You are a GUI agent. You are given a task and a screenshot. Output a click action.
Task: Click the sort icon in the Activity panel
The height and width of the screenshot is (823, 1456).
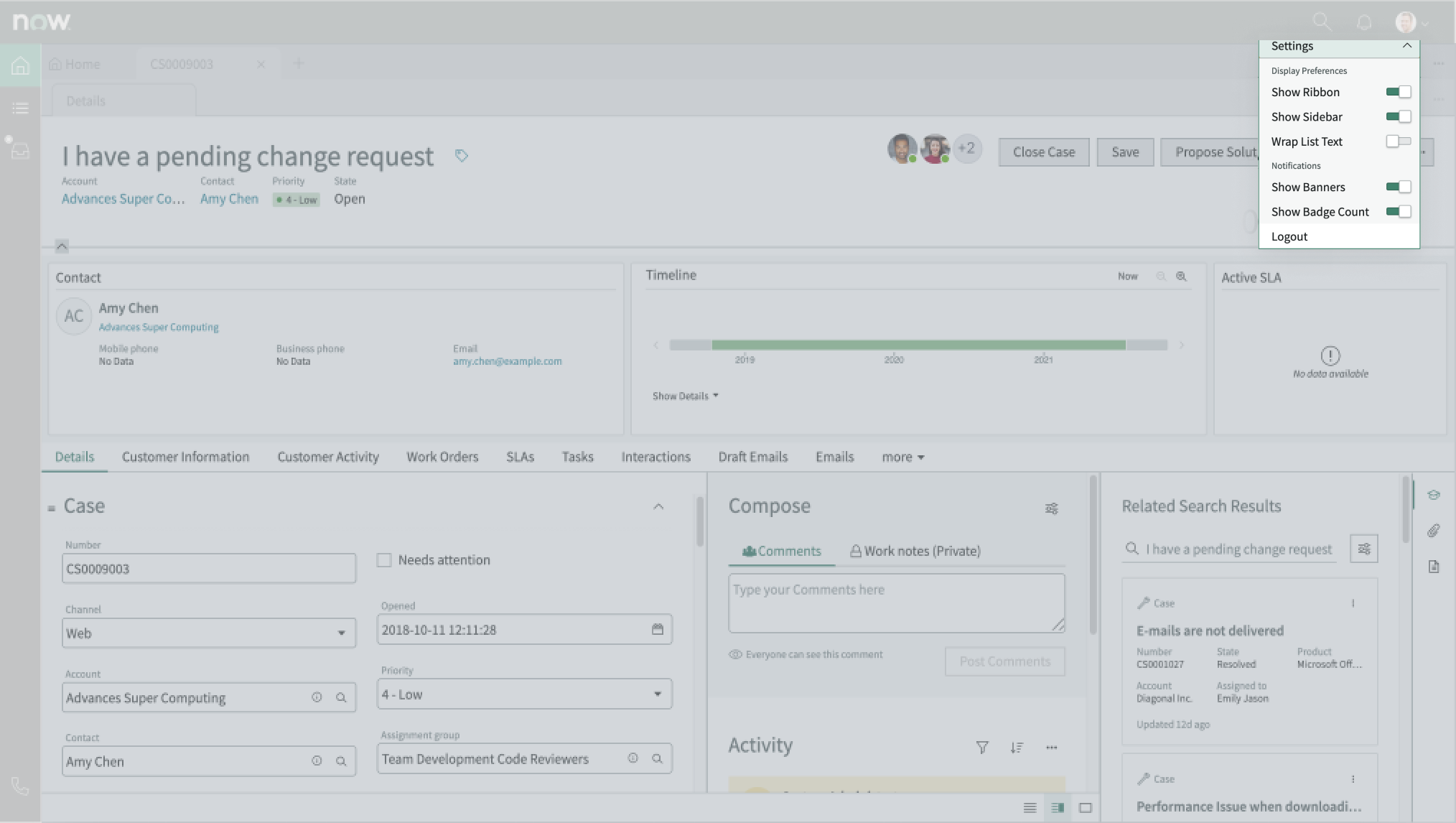click(x=1017, y=748)
